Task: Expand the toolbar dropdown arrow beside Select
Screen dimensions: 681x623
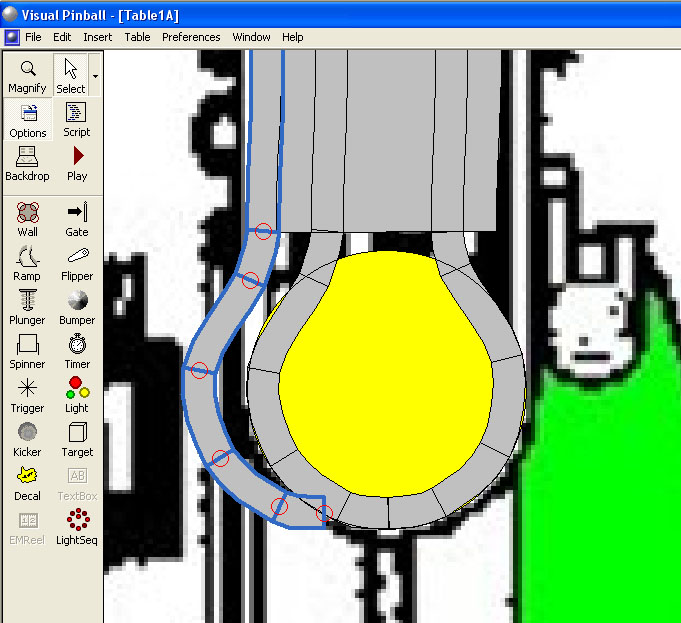Action: pos(95,76)
